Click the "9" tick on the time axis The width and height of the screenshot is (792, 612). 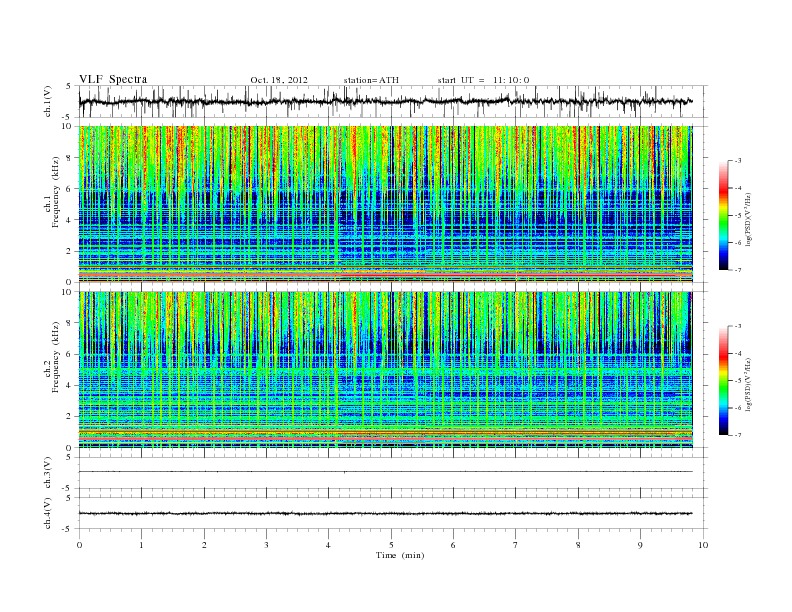(640, 545)
